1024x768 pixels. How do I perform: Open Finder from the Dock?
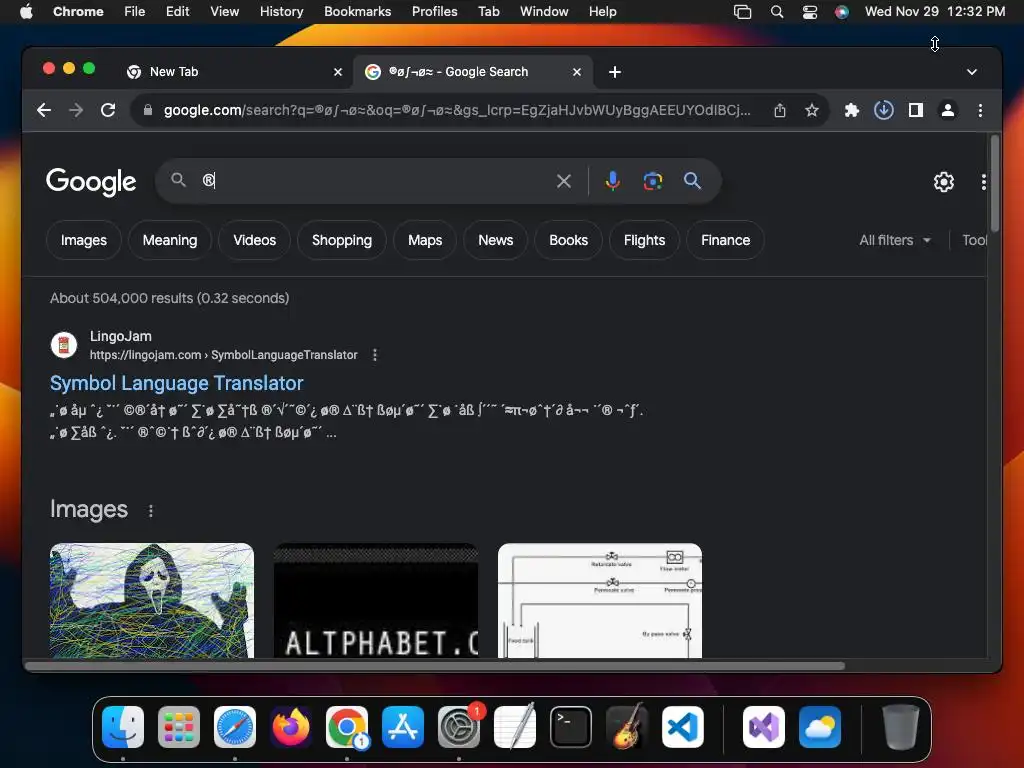click(x=123, y=727)
